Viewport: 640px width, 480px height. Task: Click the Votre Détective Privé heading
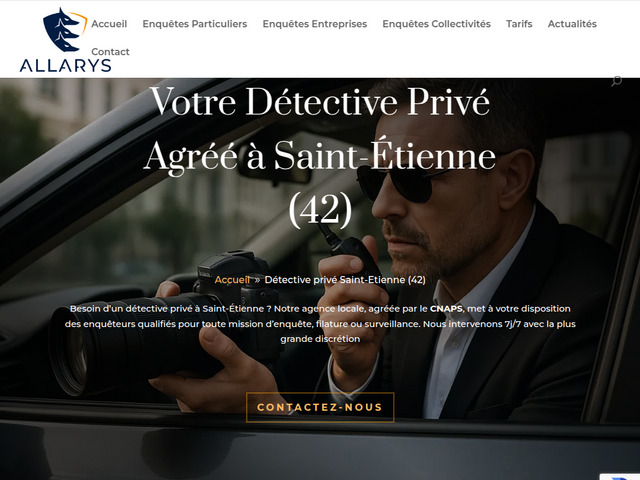320,102
